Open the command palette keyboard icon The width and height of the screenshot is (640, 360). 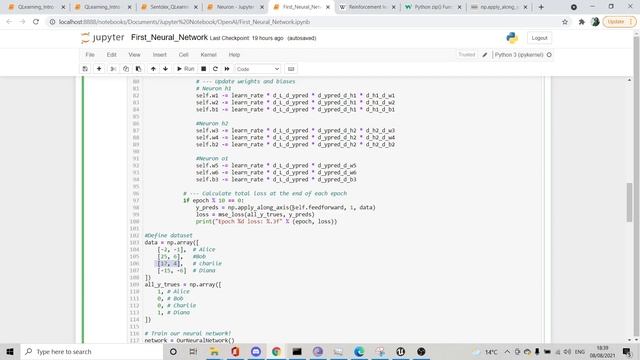[291, 69]
